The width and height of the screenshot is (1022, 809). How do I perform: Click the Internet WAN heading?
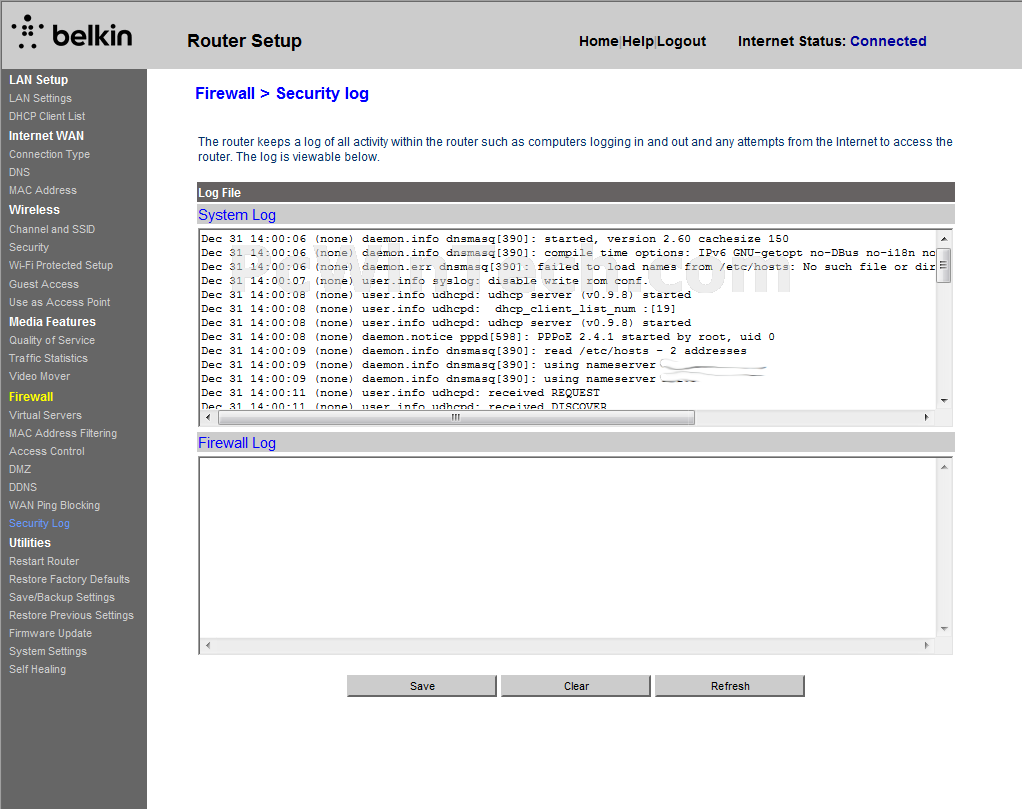pos(46,136)
